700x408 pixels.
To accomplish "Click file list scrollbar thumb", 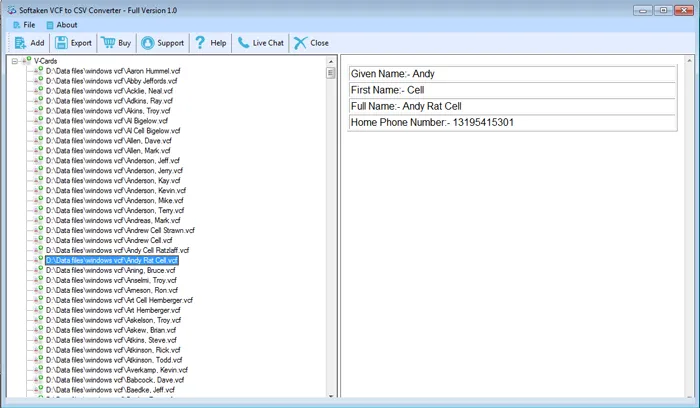I will (x=331, y=73).
